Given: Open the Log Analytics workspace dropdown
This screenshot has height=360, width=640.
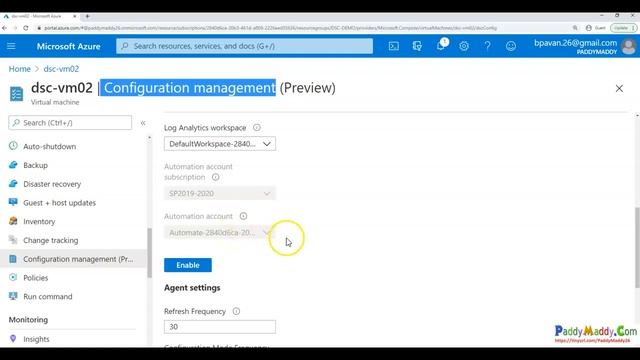Looking at the screenshot, I should pyautogui.click(x=220, y=144).
